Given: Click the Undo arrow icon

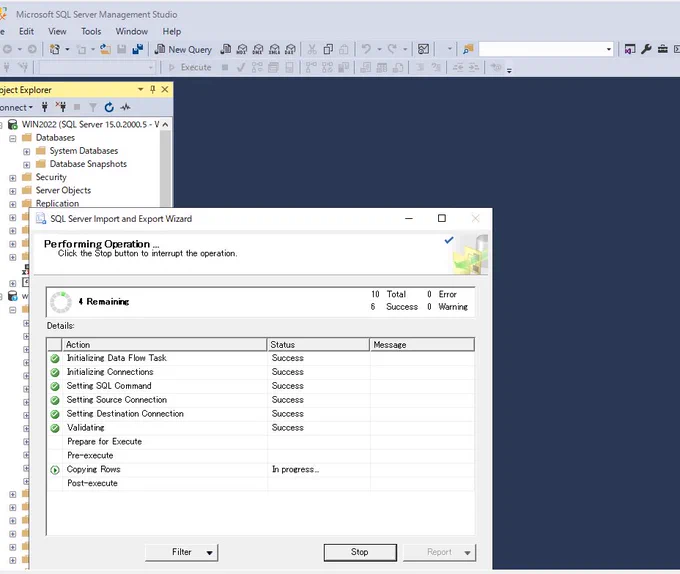Looking at the screenshot, I should point(366,49).
